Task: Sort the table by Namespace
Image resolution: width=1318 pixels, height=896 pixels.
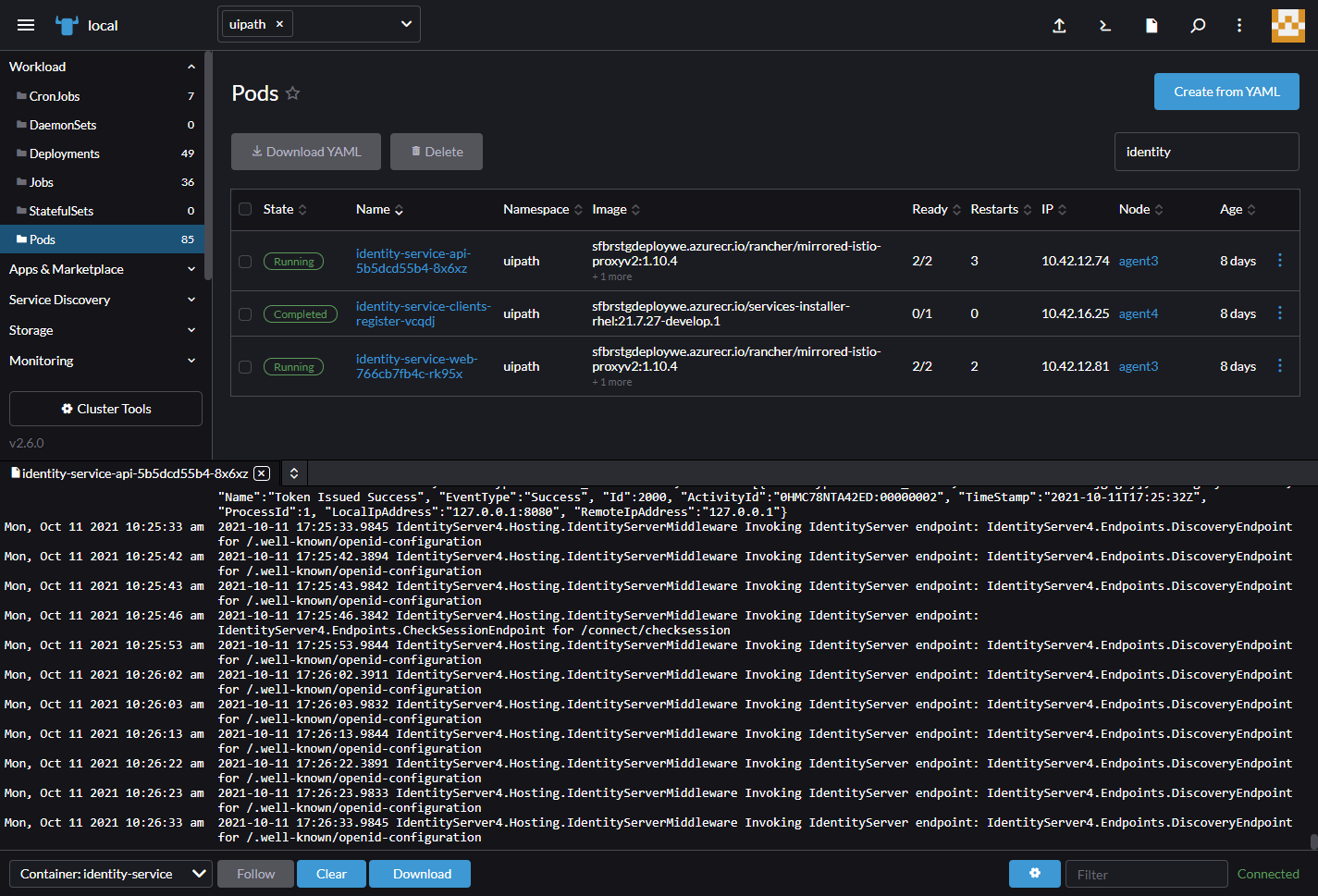Action: point(543,210)
